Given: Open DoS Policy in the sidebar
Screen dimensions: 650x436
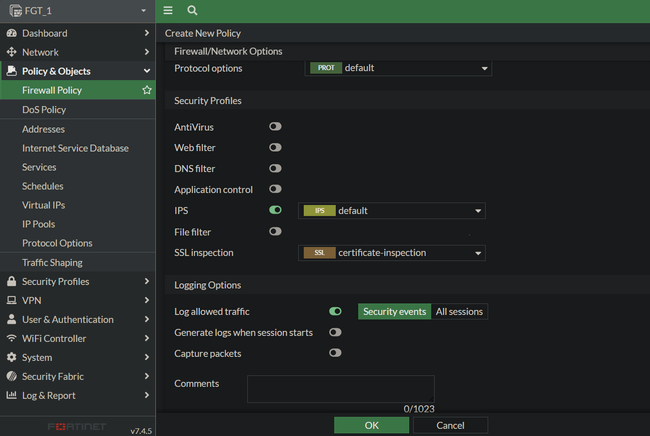Looking at the screenshot, I should (x=44, y=110).
